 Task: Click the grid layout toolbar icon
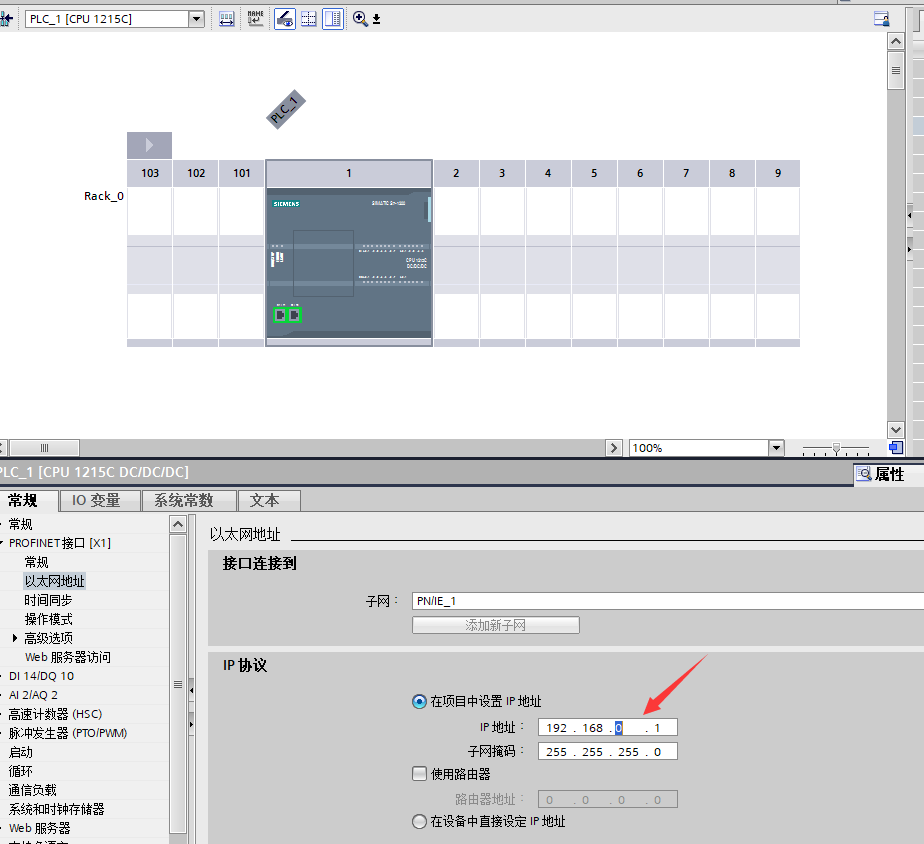(x=309, y=19)
